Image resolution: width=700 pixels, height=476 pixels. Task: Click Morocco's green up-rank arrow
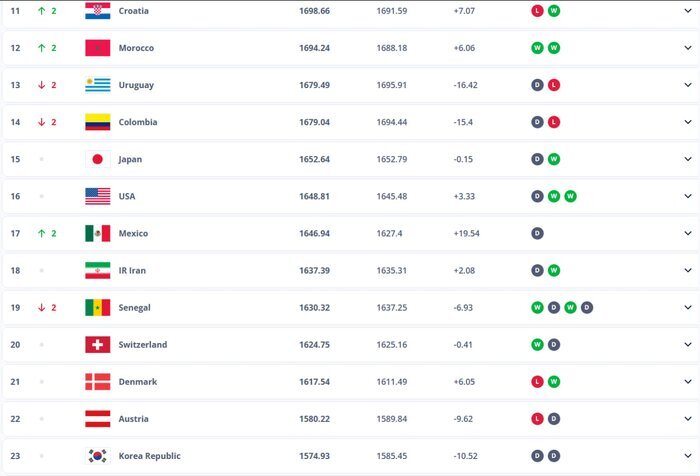[x=41, y=48]
